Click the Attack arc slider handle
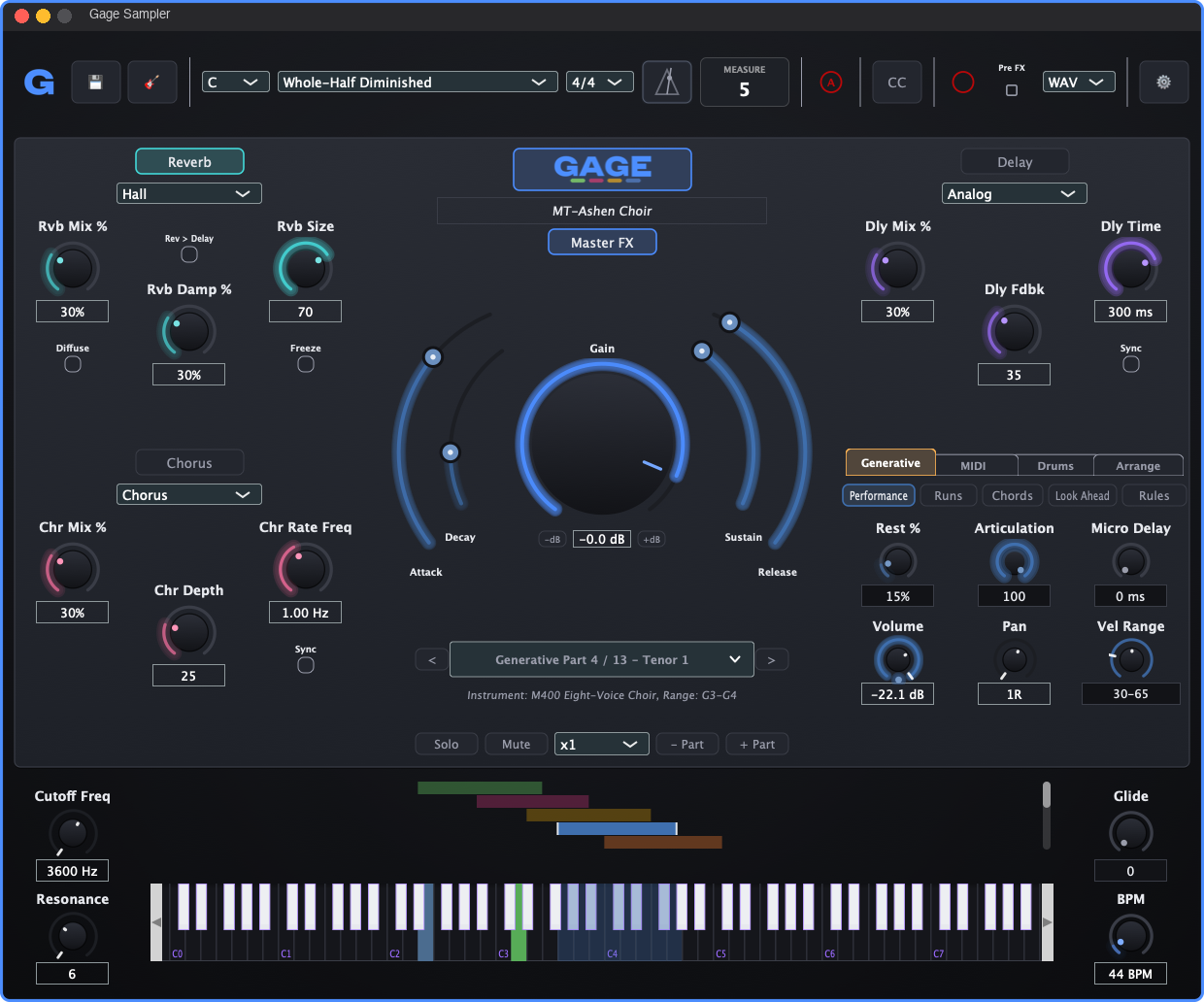This screenshot has height=1002, width=1204. coord(433,357)
